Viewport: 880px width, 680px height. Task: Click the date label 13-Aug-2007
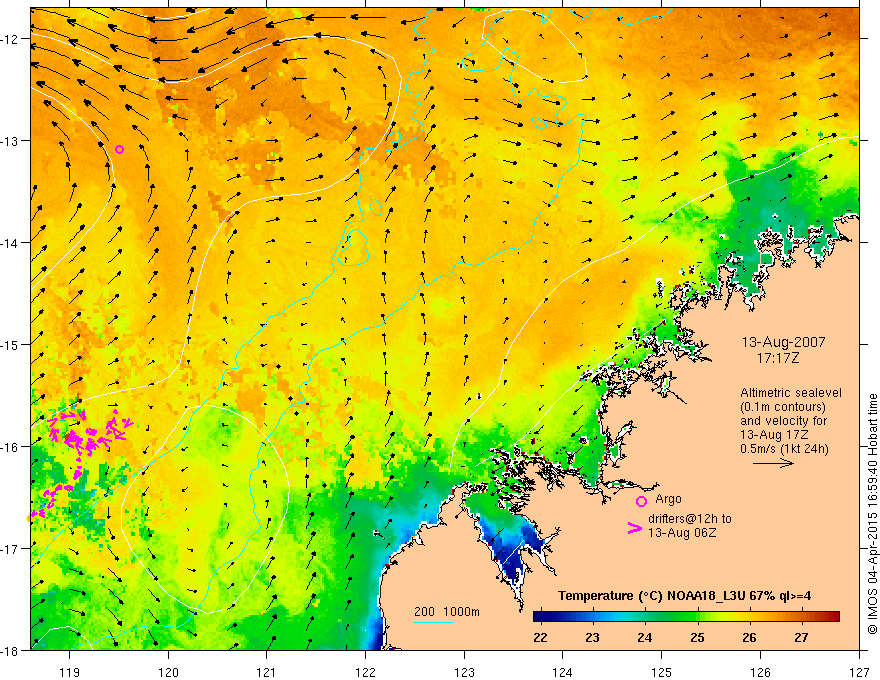click(x=783, y=342)
